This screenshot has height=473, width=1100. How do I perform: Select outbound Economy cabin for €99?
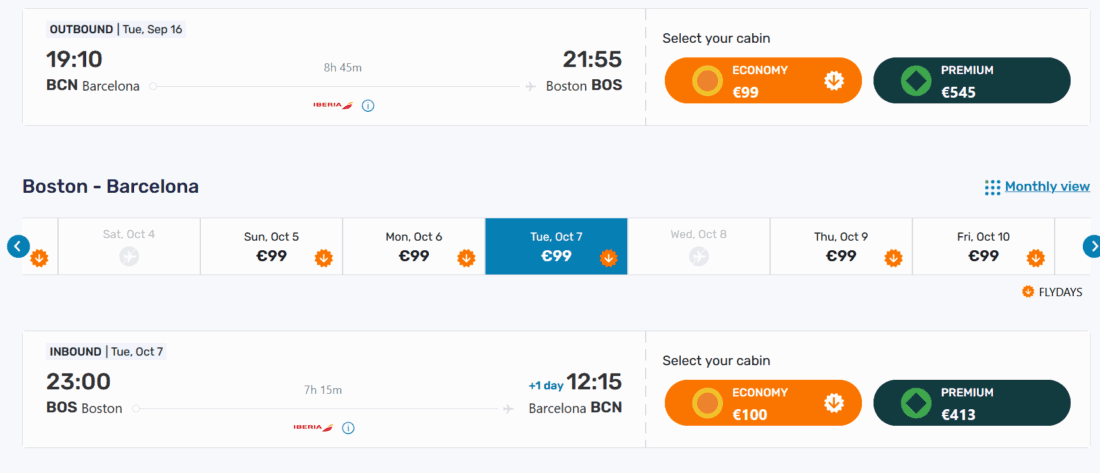tap(763, 81)
